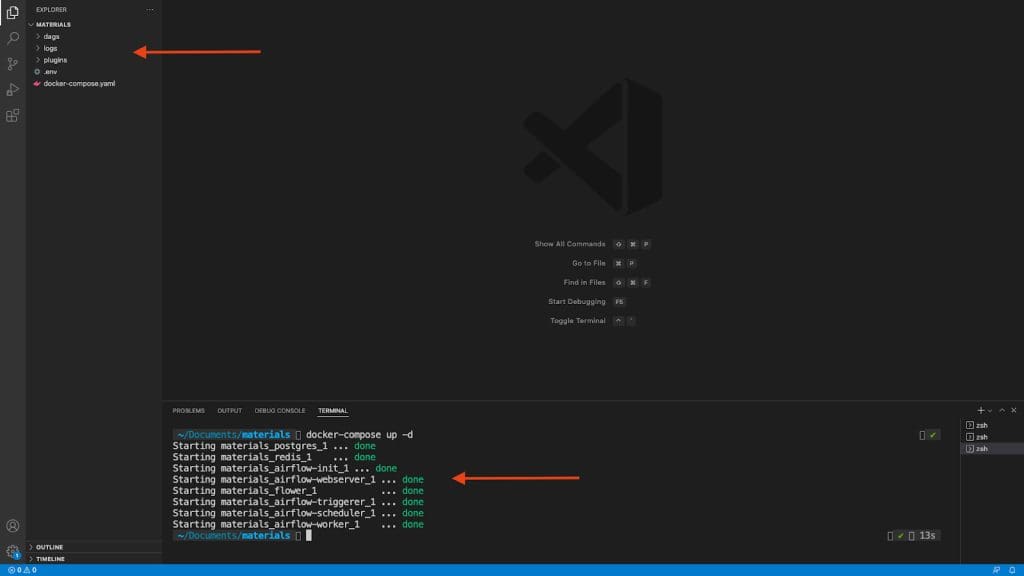The image size is (1024, 576).
Task: Open the Source Control view
Action: tap(13, 64)
